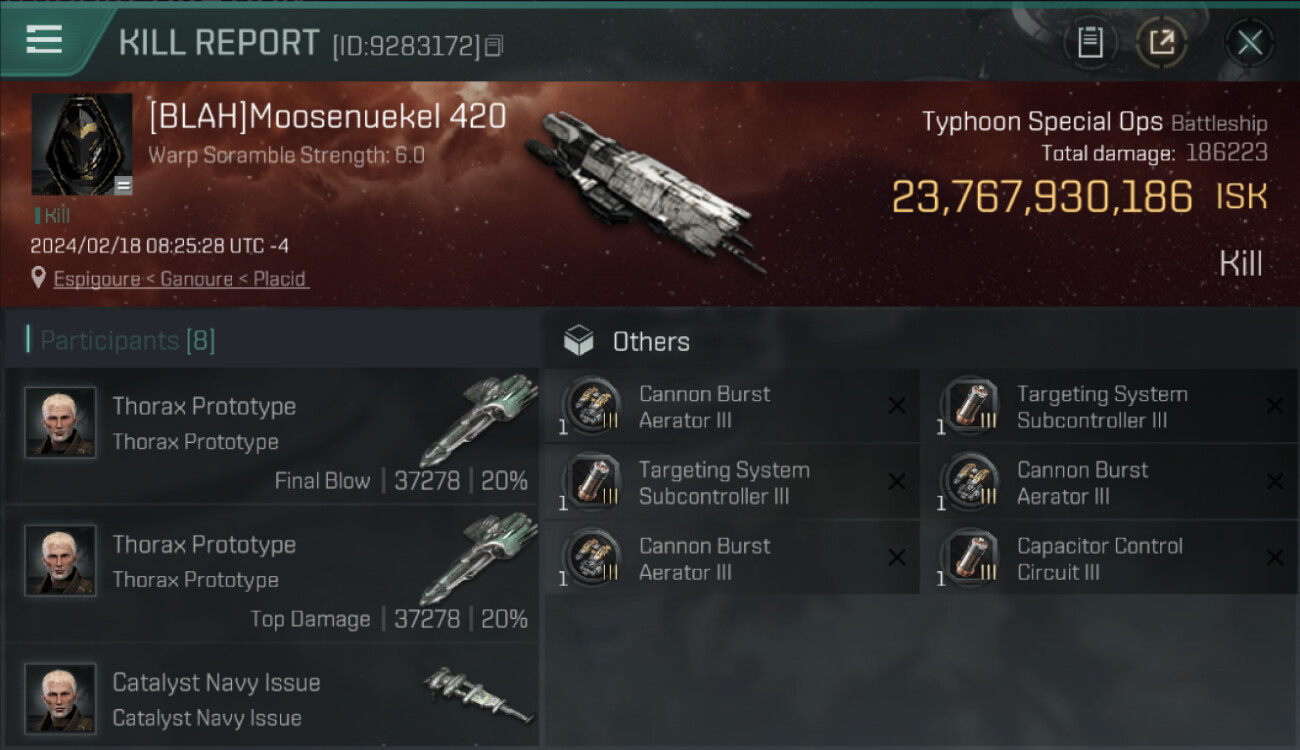Click the first Cannon Burst Aerator III icon

(592, 407)
